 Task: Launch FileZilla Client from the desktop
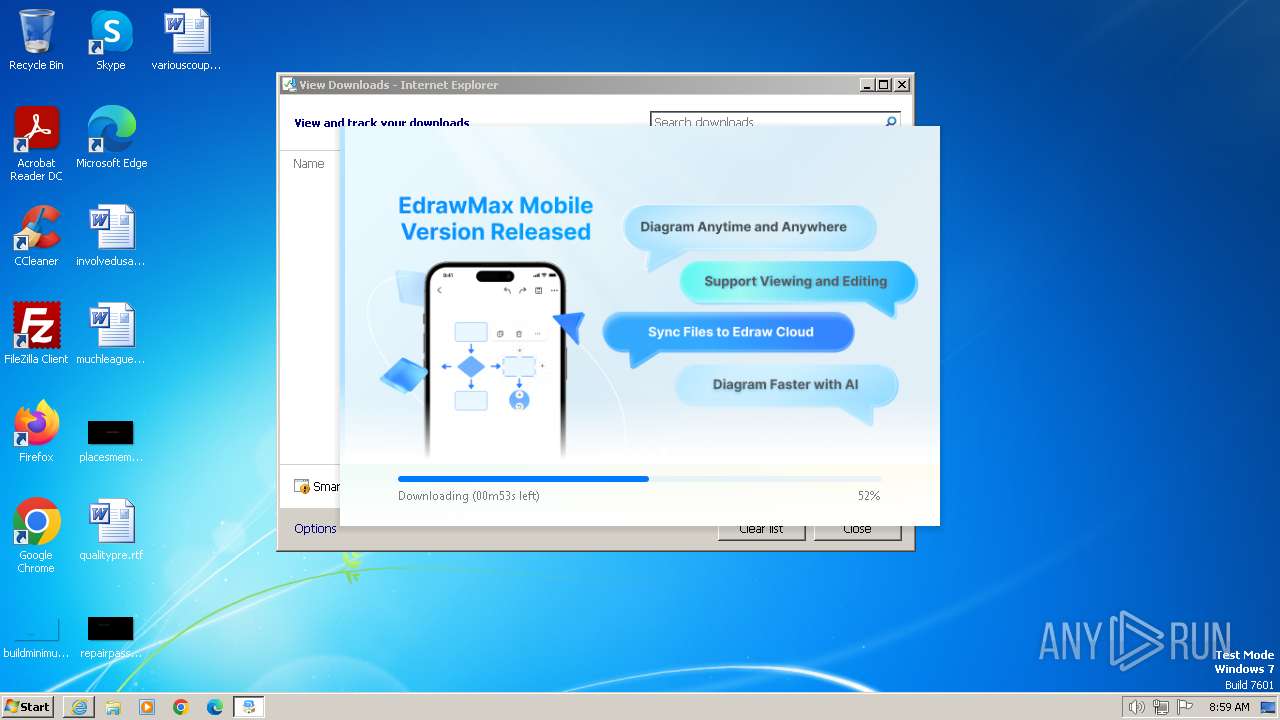36,334
